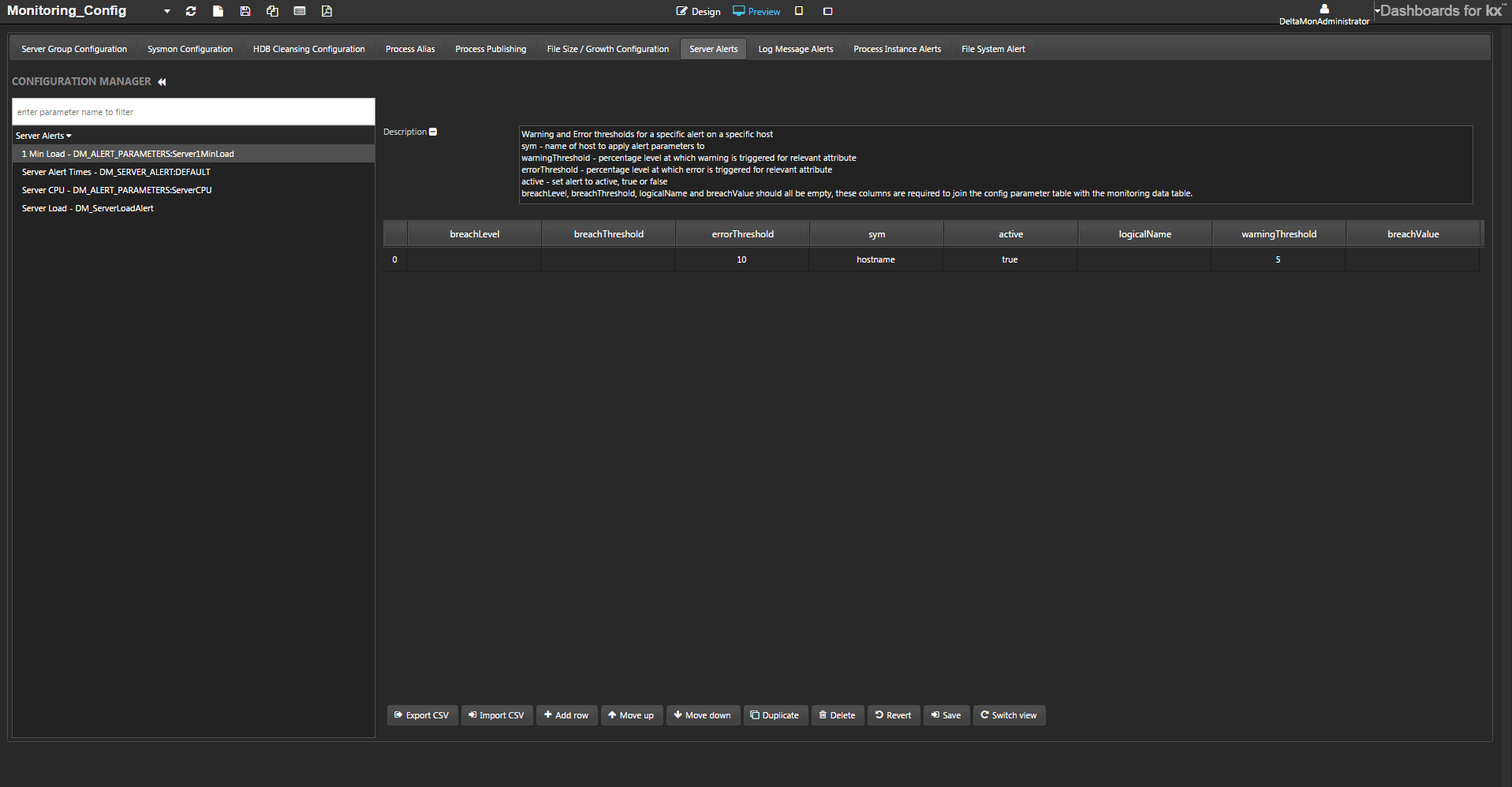Open the user menu dropdown arrow
This screenshot has height=787, width=1512.
(x=1377, y=11)
